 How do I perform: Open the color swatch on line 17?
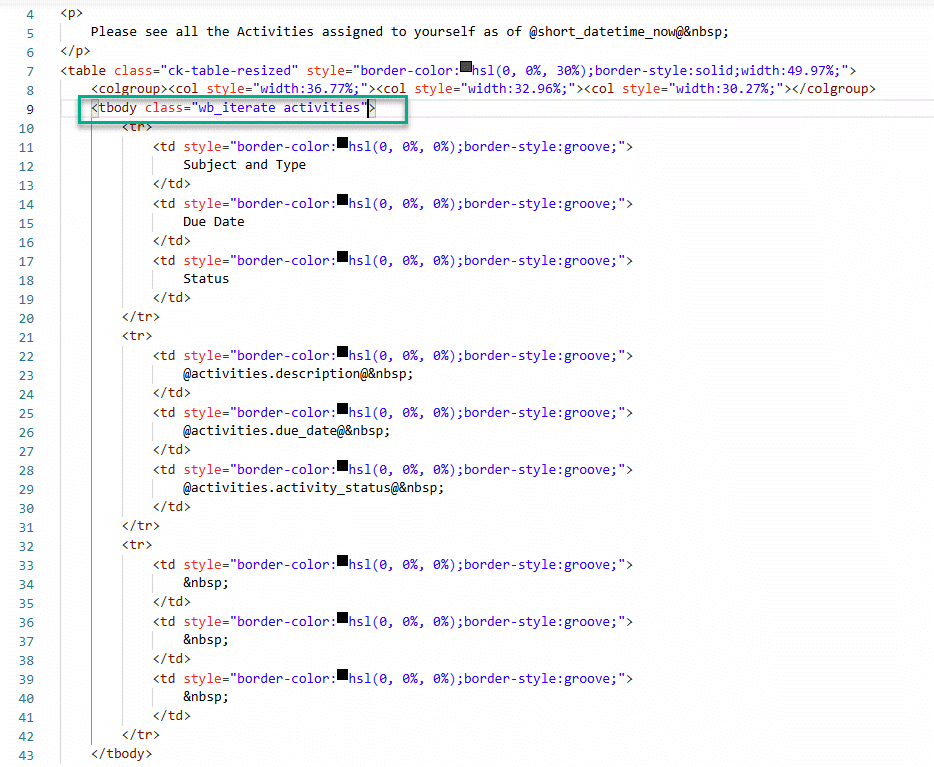[343, 257]
